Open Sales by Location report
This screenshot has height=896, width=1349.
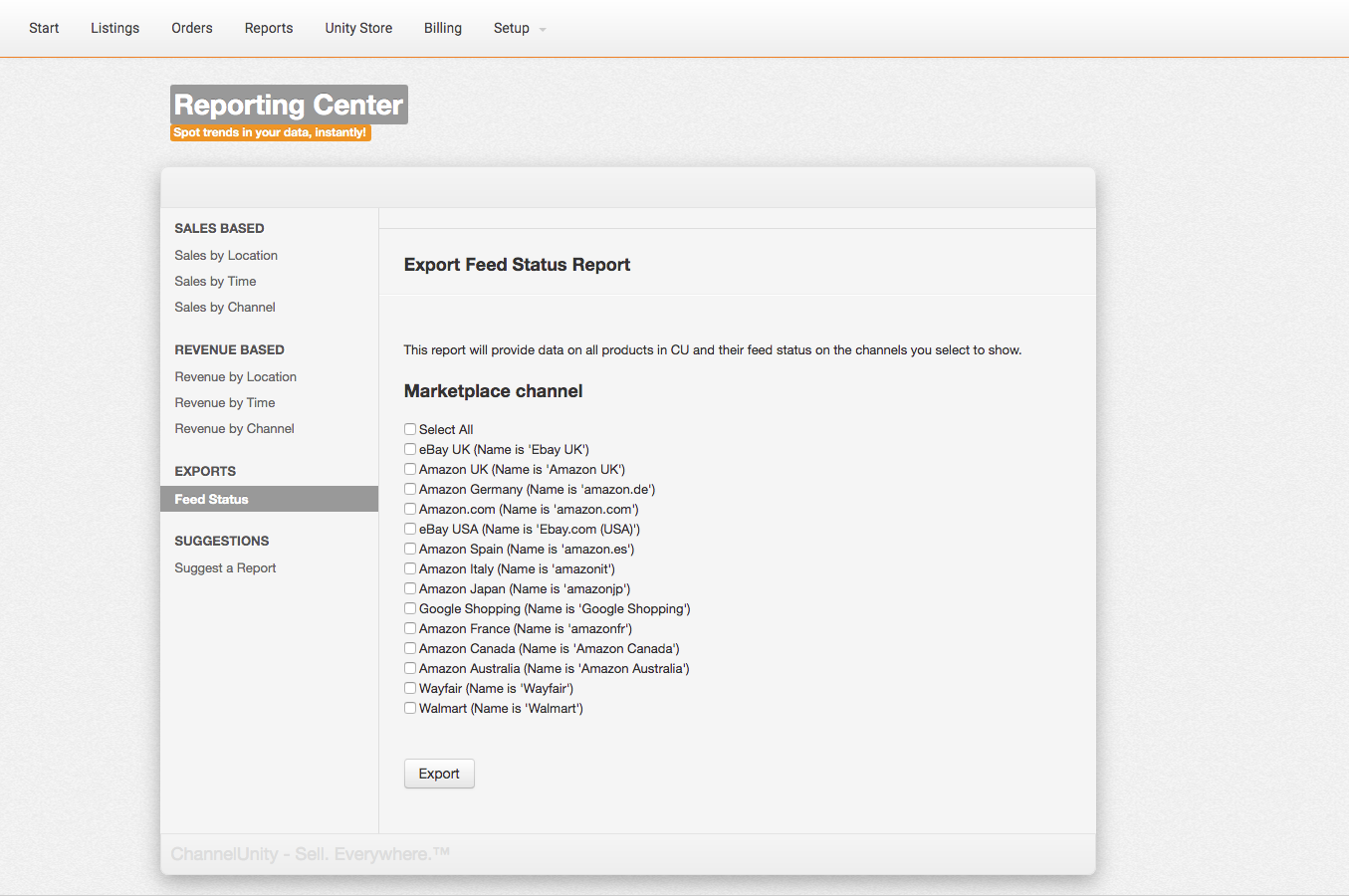point(226,256)
